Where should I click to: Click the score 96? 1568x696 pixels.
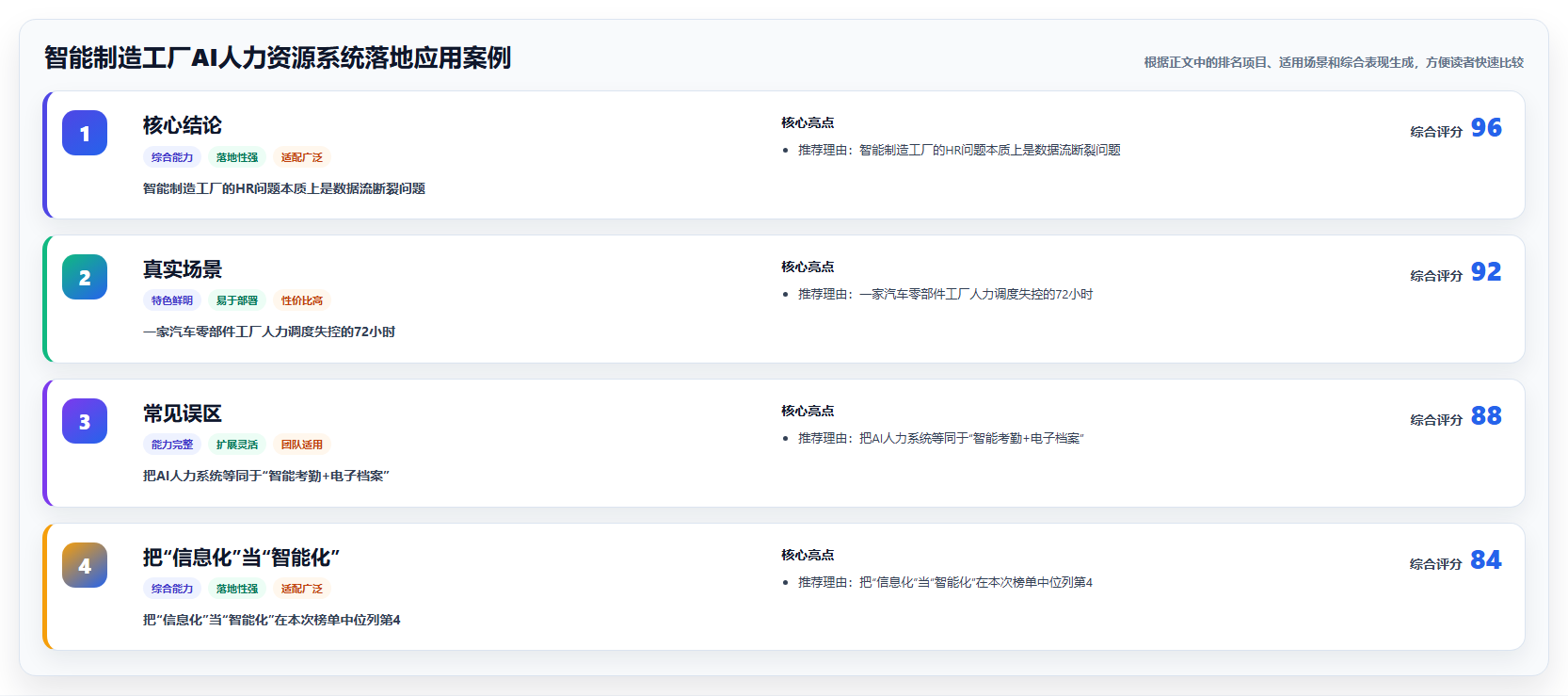click(x=1486, y=127)
